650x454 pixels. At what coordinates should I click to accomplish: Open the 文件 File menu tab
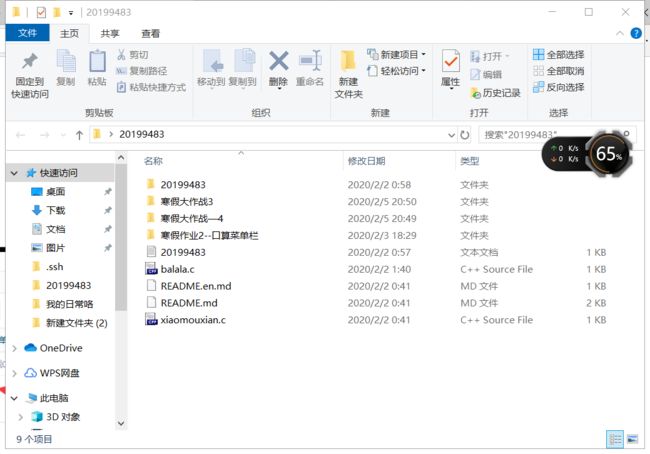click(x=27, y=33)
